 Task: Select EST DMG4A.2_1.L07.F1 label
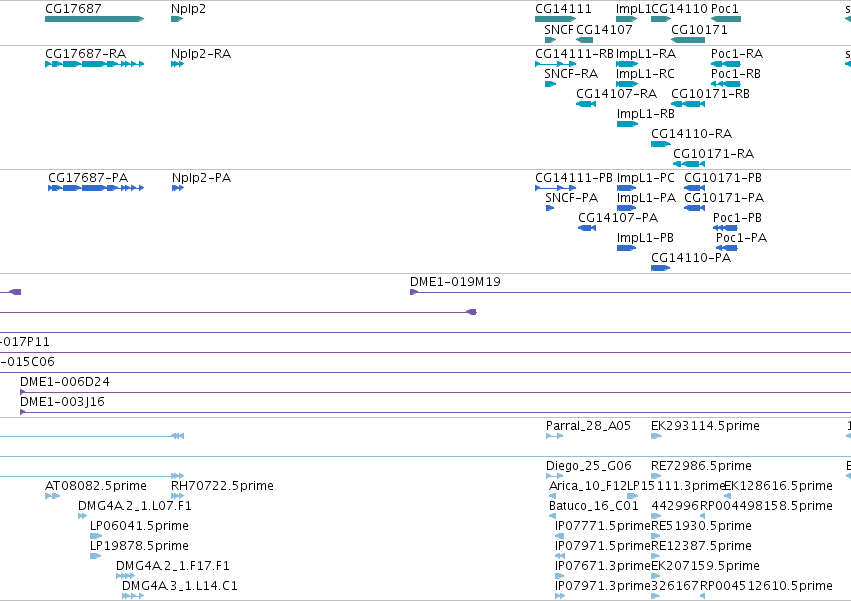[135, 507]
